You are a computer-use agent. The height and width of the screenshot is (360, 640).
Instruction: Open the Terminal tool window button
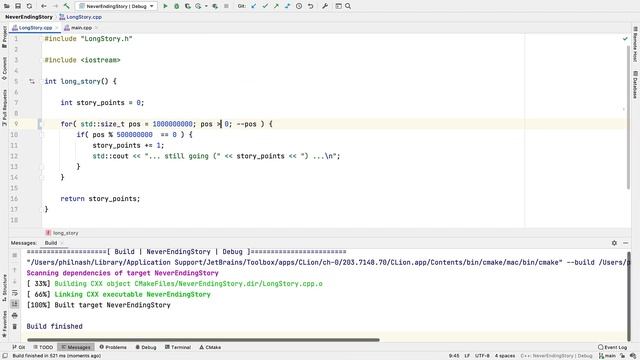pos(178,347)
